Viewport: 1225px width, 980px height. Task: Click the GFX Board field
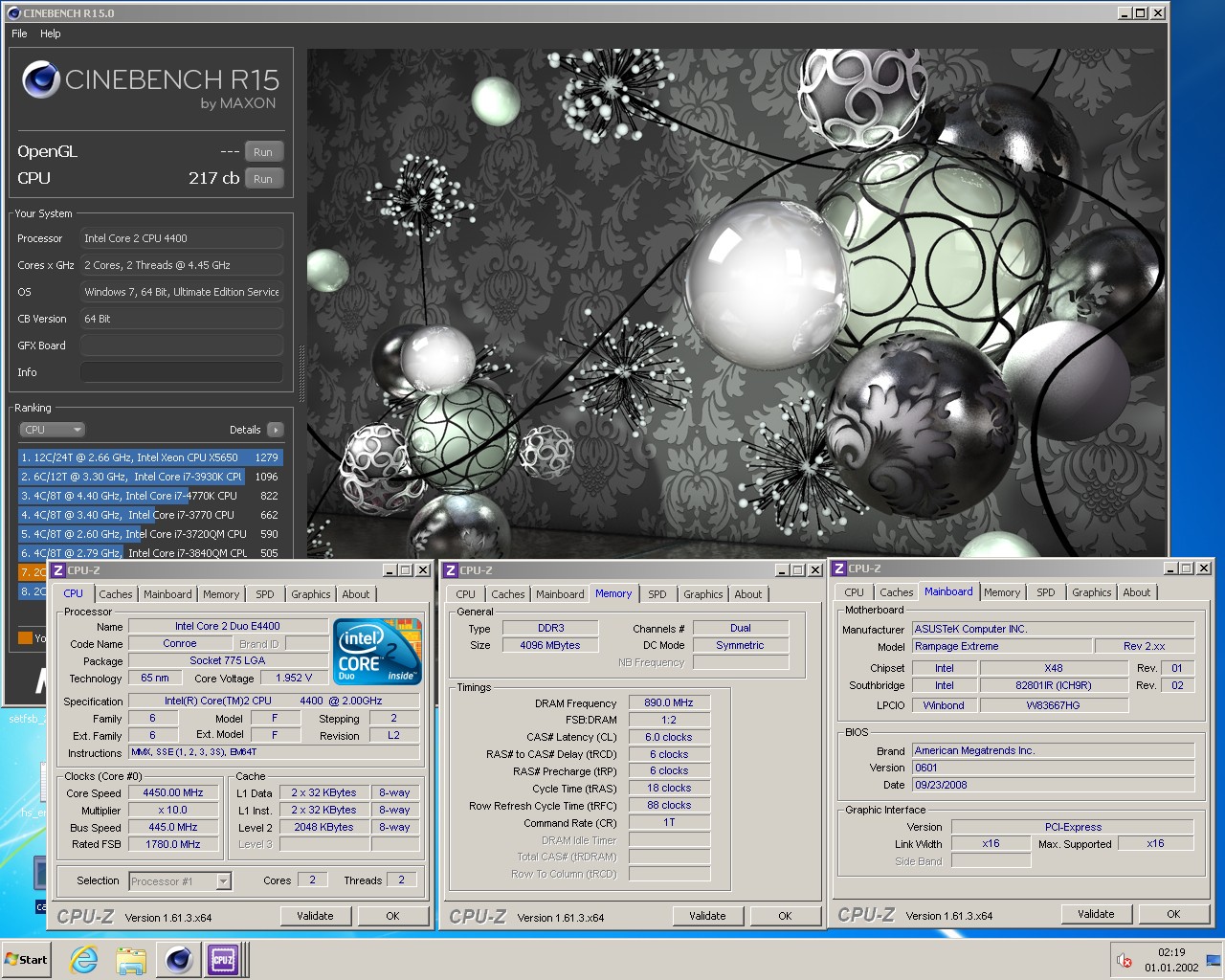[182, 345]
